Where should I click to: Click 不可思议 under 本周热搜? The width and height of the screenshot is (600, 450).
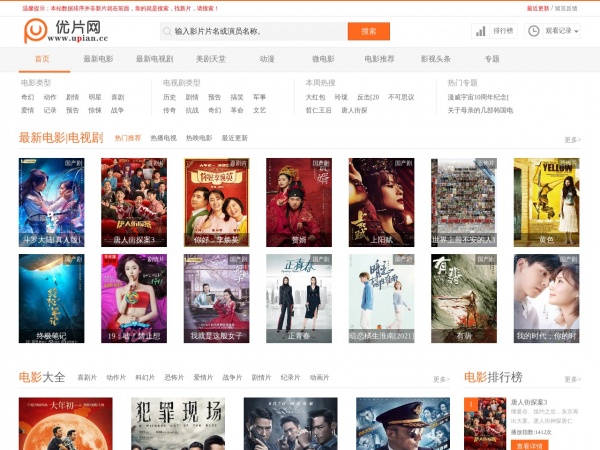pos(401,97)
